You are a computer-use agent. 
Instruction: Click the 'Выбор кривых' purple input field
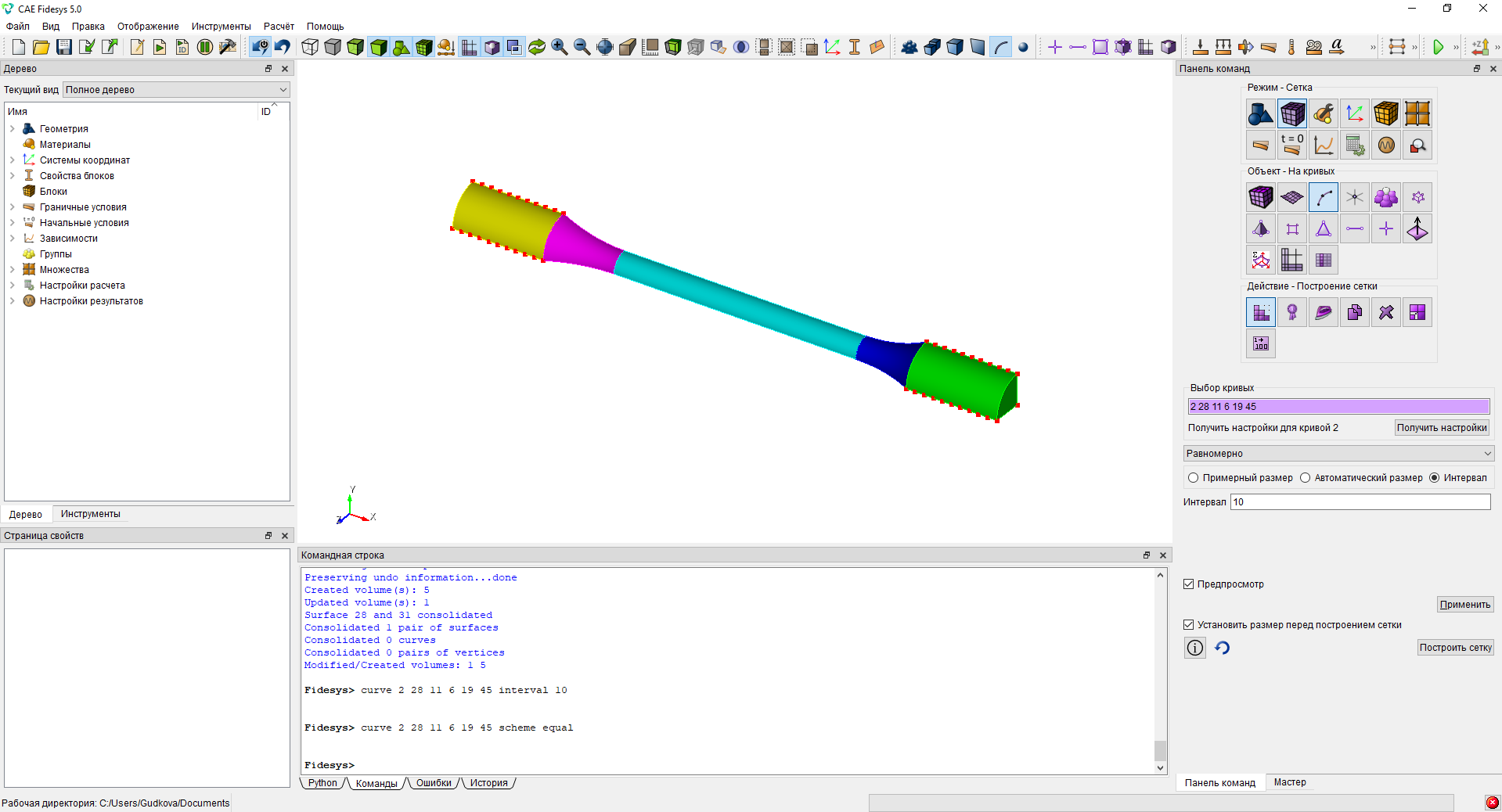point(1338,407)
